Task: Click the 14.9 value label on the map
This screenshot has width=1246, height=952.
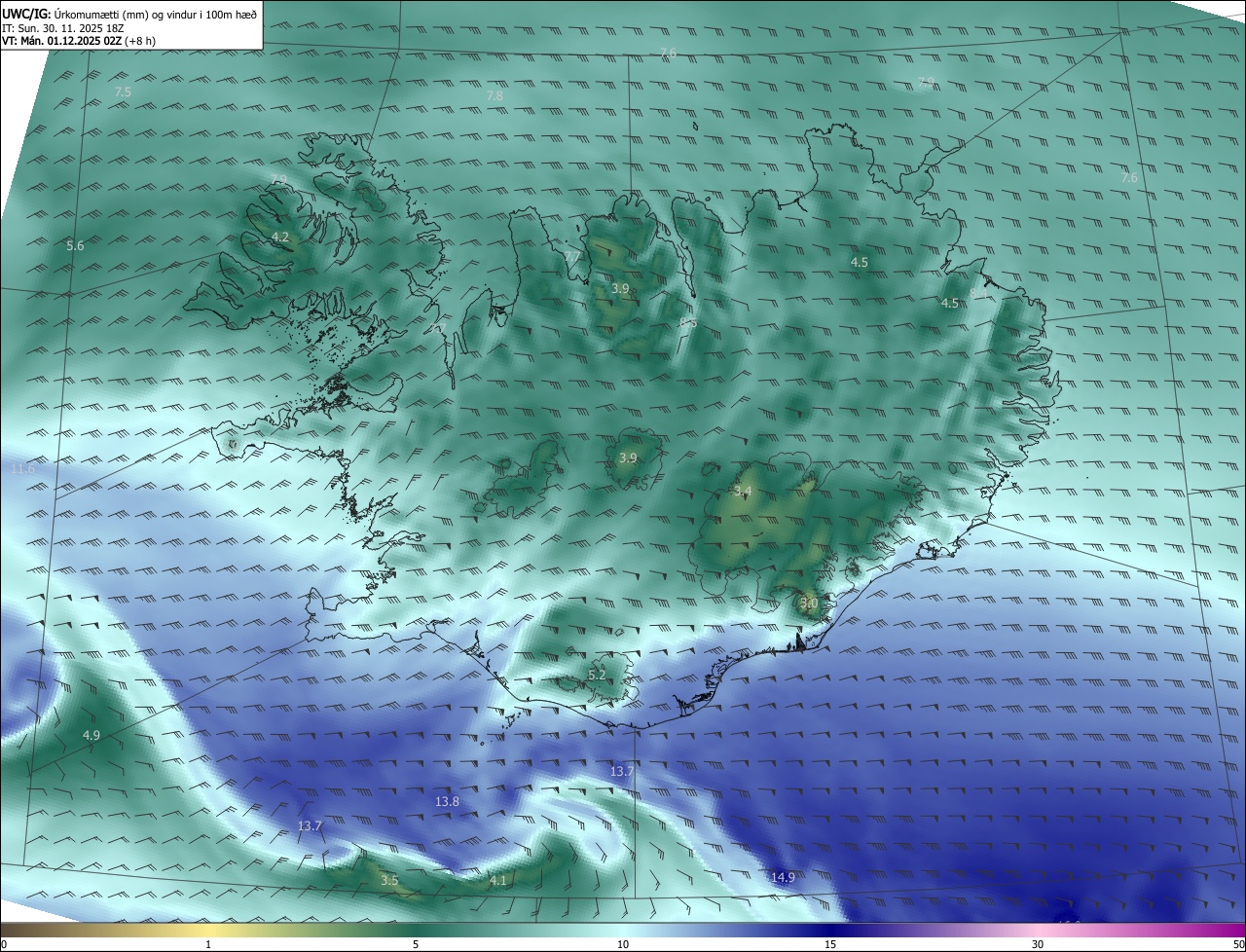Action: point(783,877)
